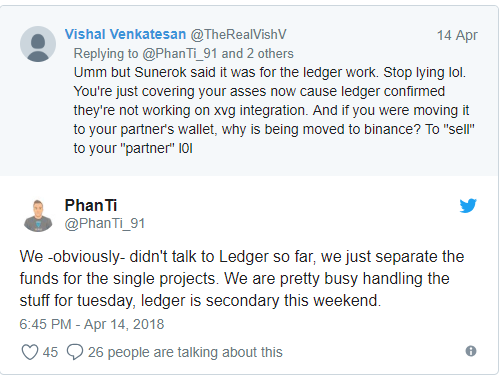Viewport: 502px width, 383px height.
Task: Open PhanTi's profile picture
Action: (38, 216)
